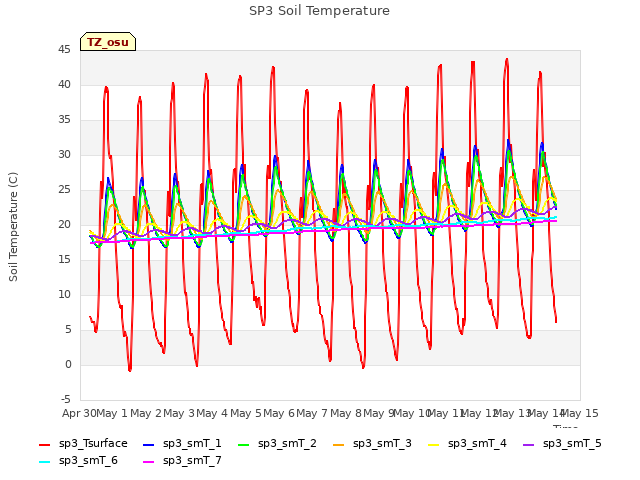Screen dimensions: 640x480
Task: Click the sp3_Tsurface legend label
Action: (x=93, y=443)
